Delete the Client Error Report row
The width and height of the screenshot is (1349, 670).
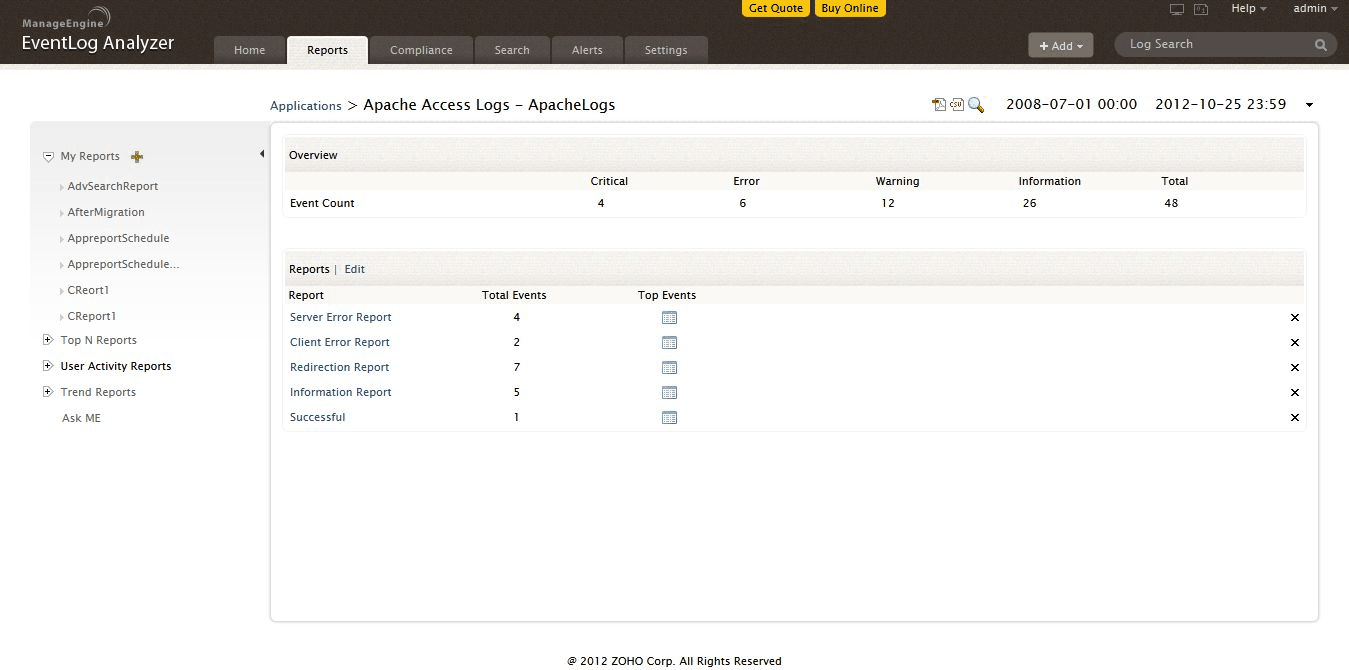(x=1295, y=343)
